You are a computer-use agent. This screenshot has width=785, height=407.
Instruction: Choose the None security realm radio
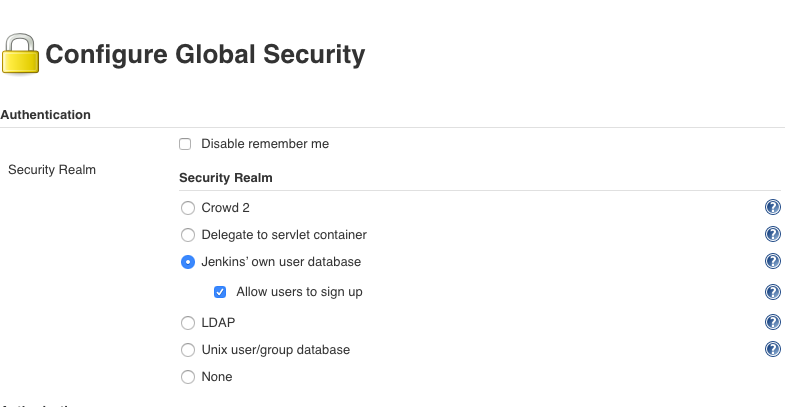click(187, 377)
